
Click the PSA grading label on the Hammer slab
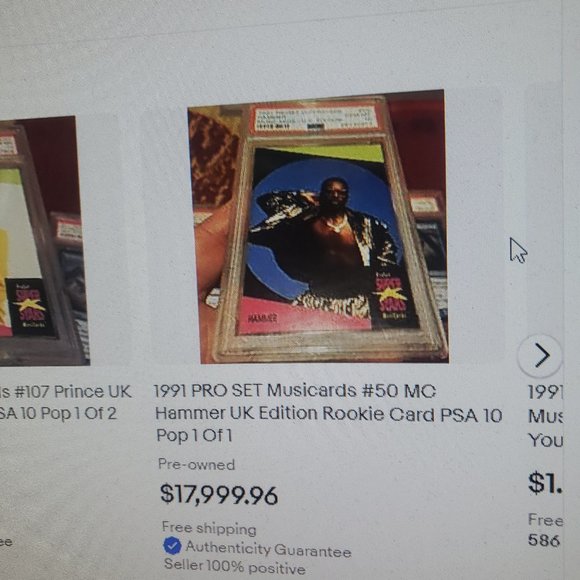point(314,118)
